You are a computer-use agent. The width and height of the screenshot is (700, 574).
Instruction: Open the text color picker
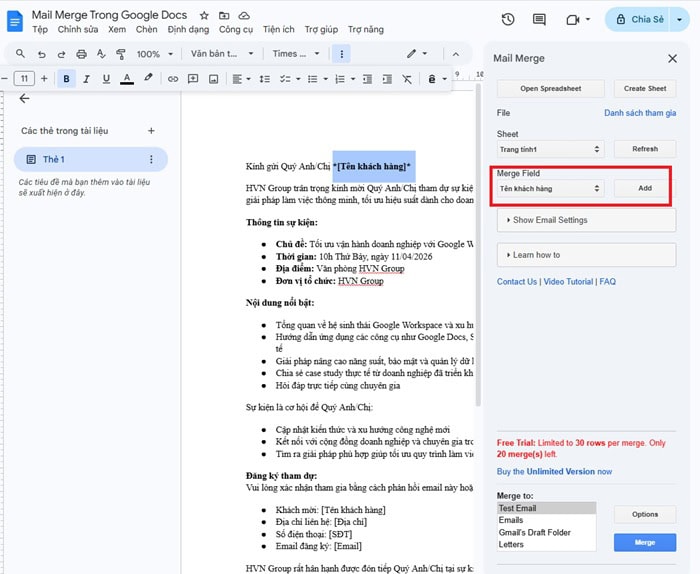(127, 79)
